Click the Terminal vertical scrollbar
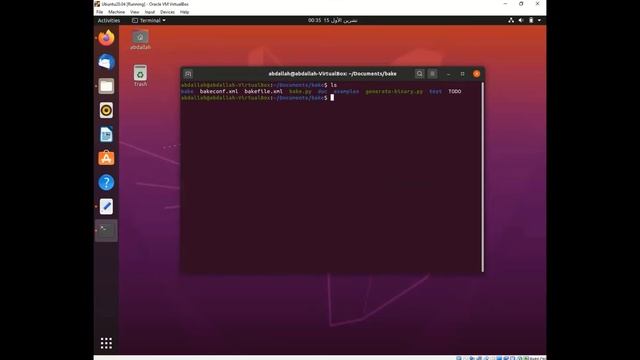Screen dimensions: 640x360 482,177
